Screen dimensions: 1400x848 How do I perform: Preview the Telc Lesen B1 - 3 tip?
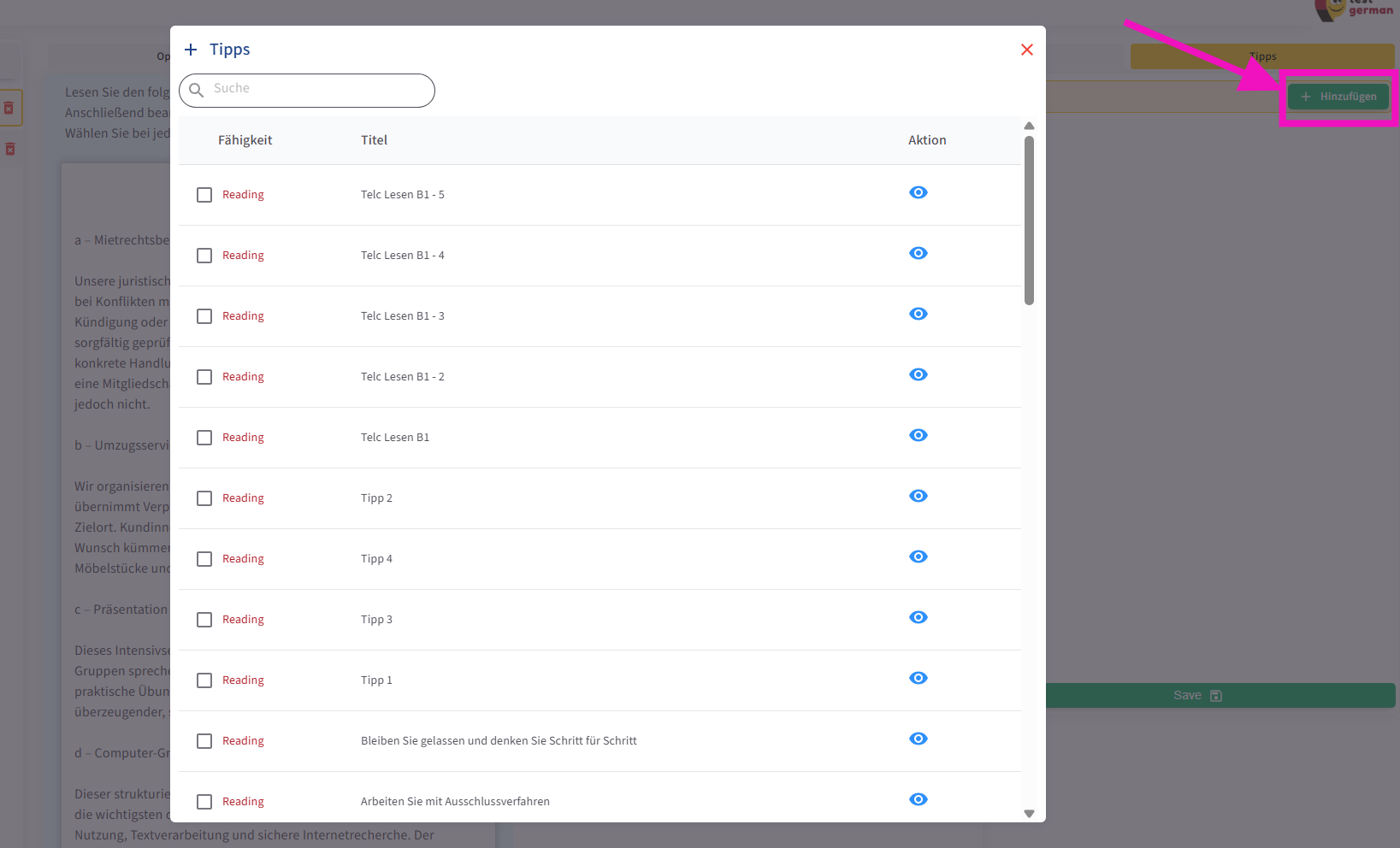pyautogui.click(x=918, y=314)
